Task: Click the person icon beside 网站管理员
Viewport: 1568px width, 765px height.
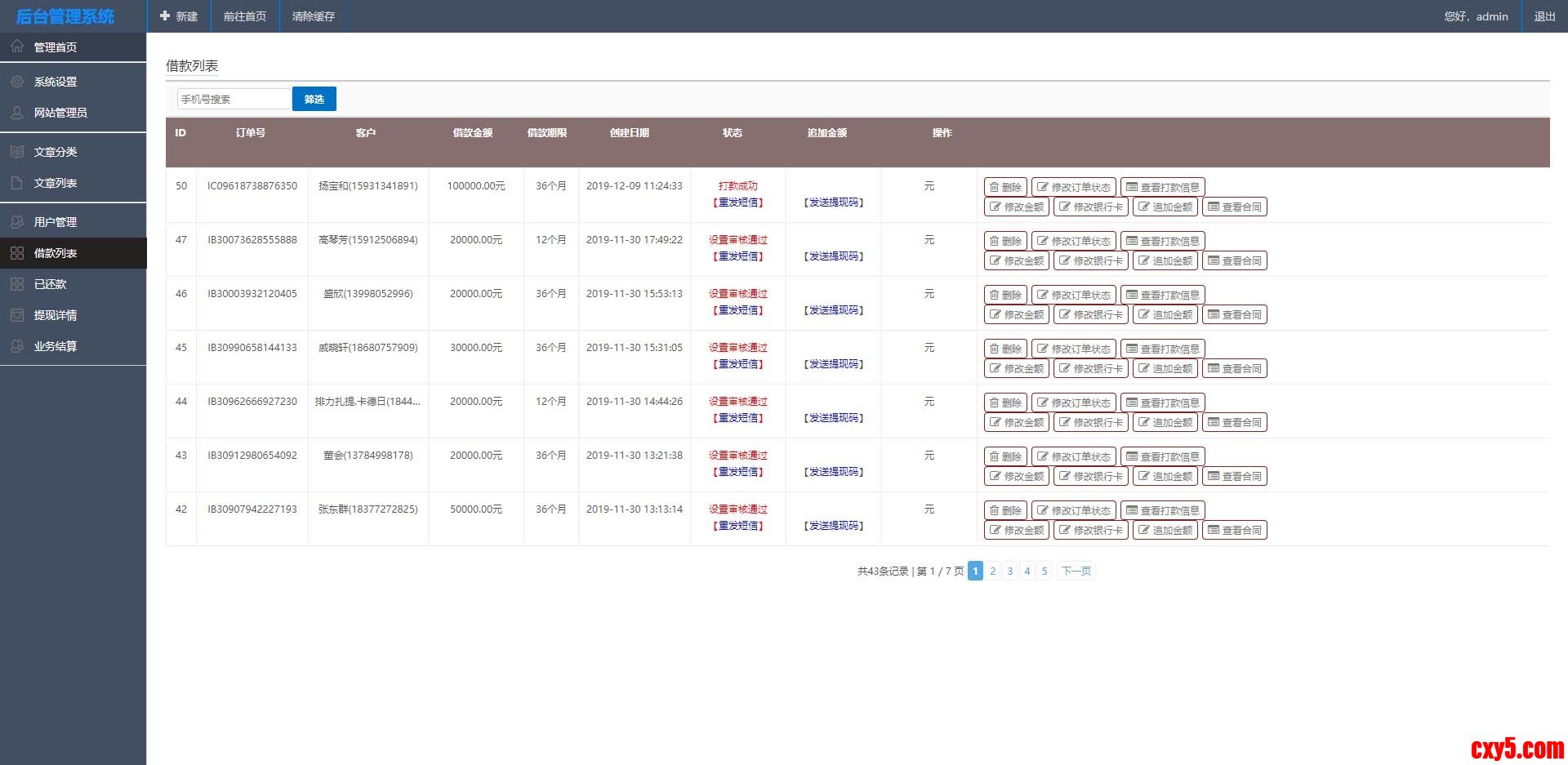Action: coord(17,113)
